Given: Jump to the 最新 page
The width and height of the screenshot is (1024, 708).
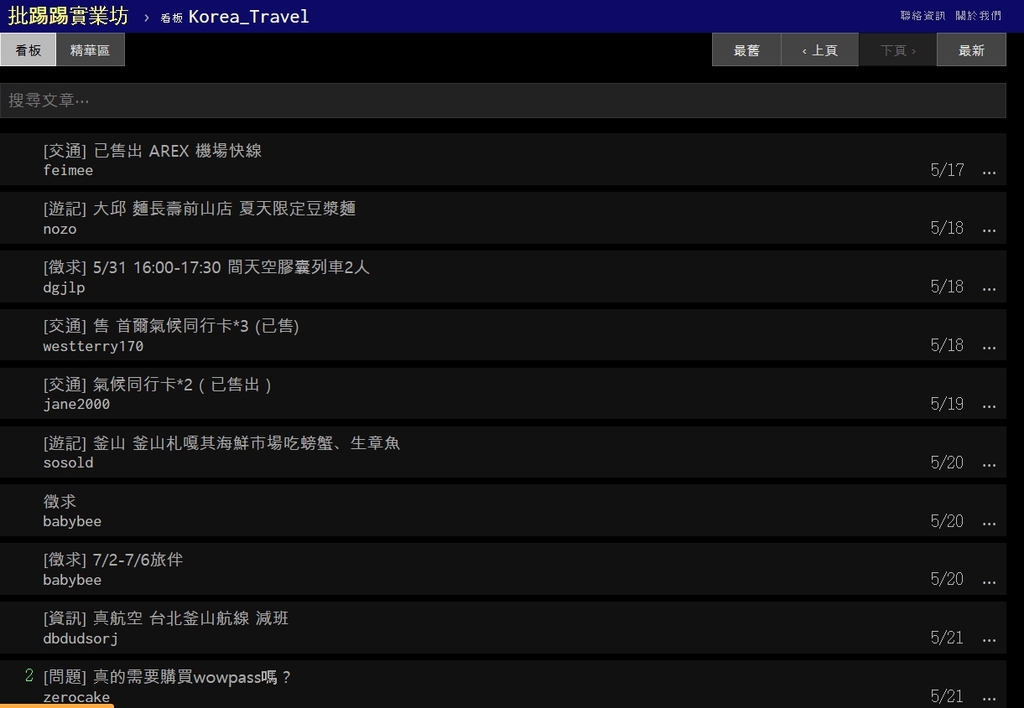Looking at the screenshot, I should [x=971, y=50].
